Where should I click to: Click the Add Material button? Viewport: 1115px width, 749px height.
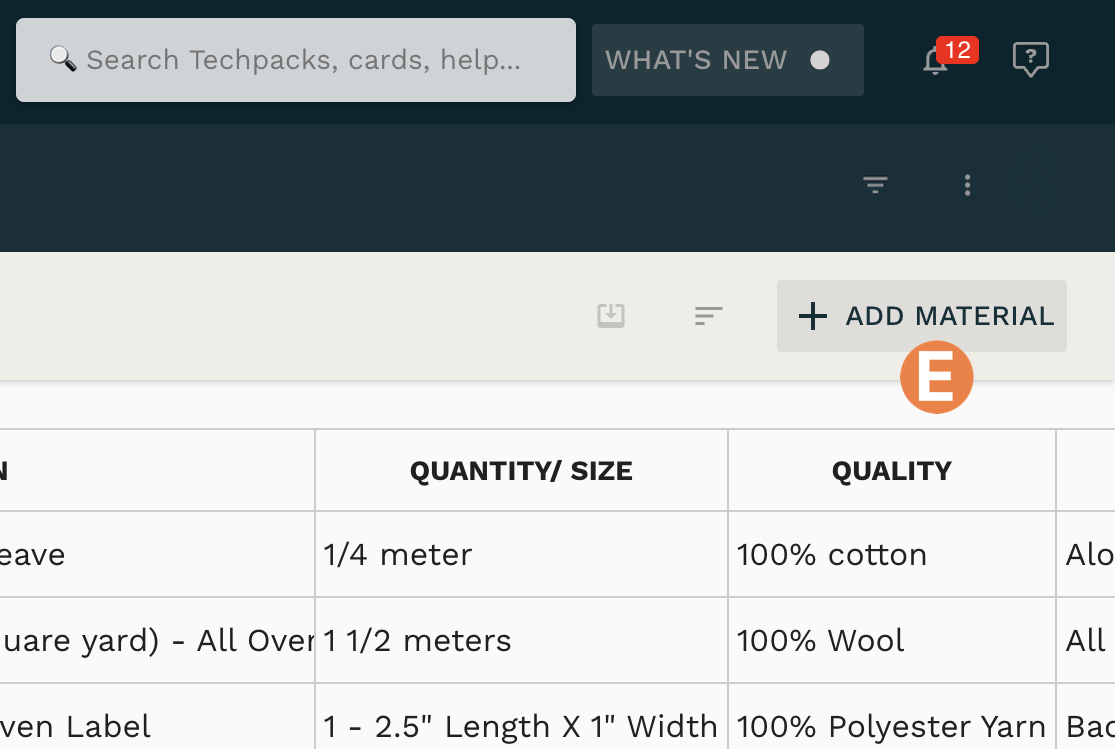coord(922,316)
